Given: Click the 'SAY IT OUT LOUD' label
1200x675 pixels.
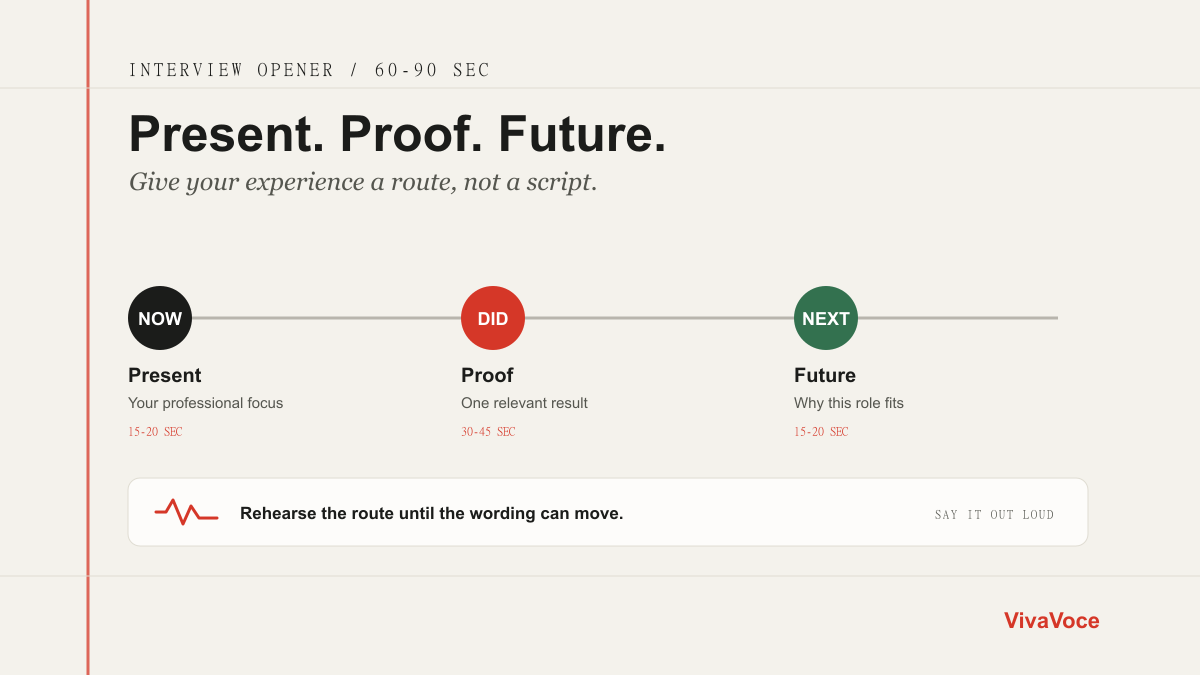Looking at the screenshot, I should [x=995, y=514].
